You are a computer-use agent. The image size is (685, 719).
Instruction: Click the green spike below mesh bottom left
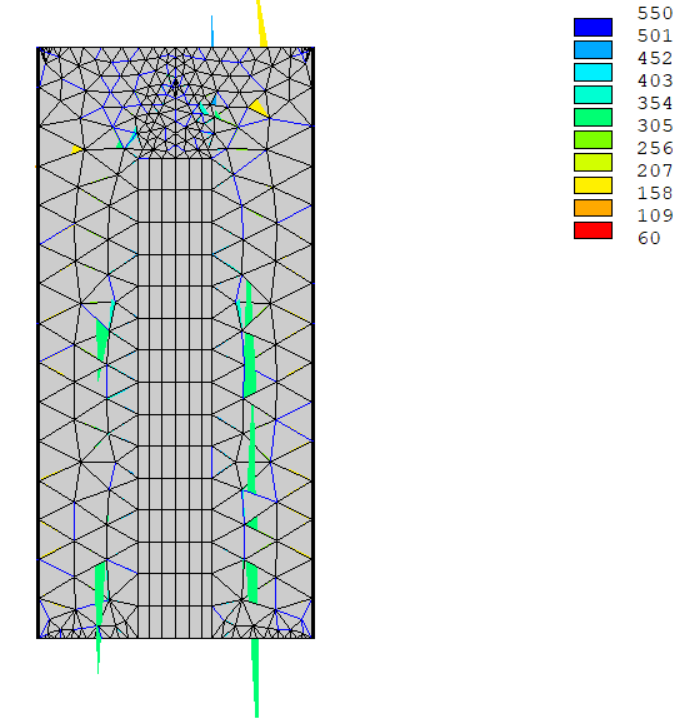(x=98, y=652)
